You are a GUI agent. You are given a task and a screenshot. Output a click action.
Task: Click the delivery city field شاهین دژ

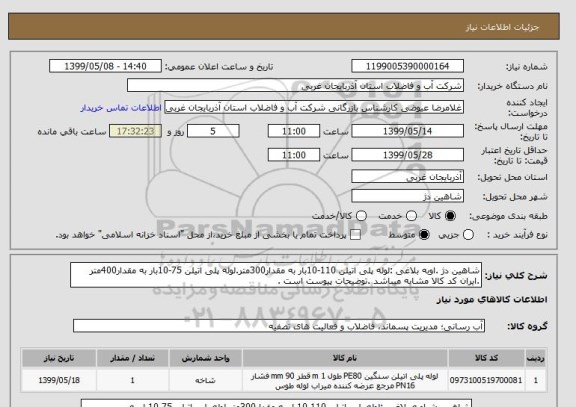point(407,196)
